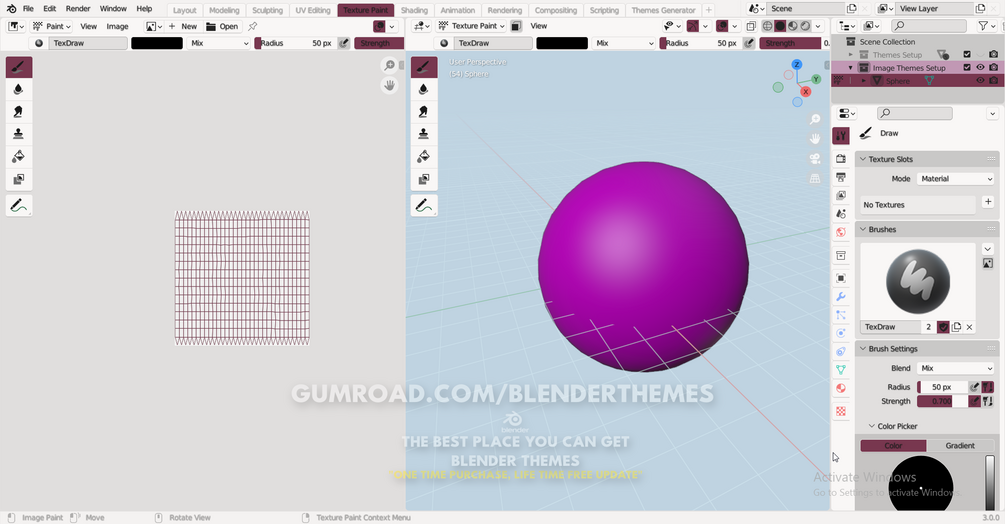The height and width of the screenshot is (524, 1005).
Task: Switch to the Themes Generator workspace tab
Action: (x=663, y=10)
